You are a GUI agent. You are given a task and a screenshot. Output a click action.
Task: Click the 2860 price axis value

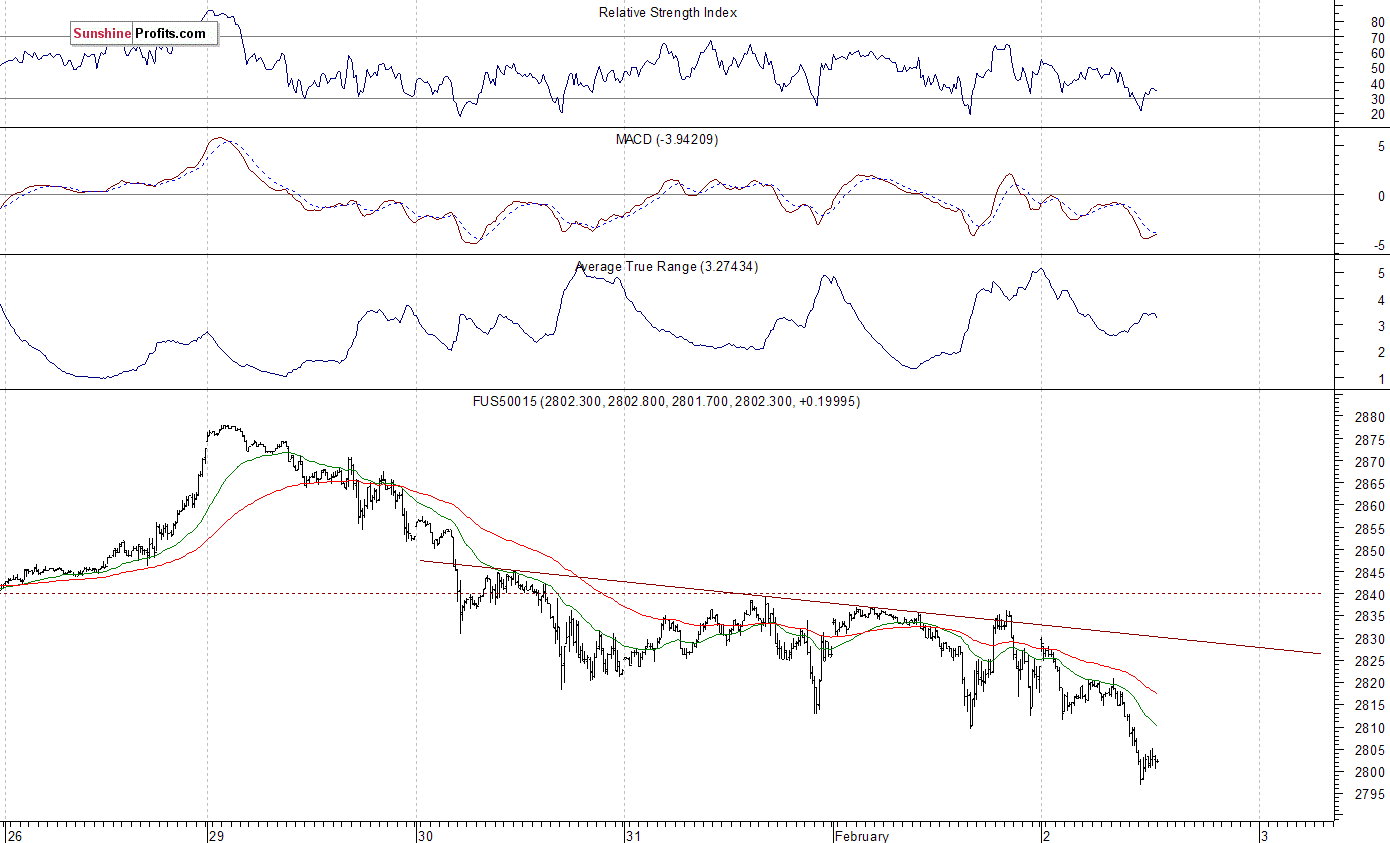coord(1370,507)
